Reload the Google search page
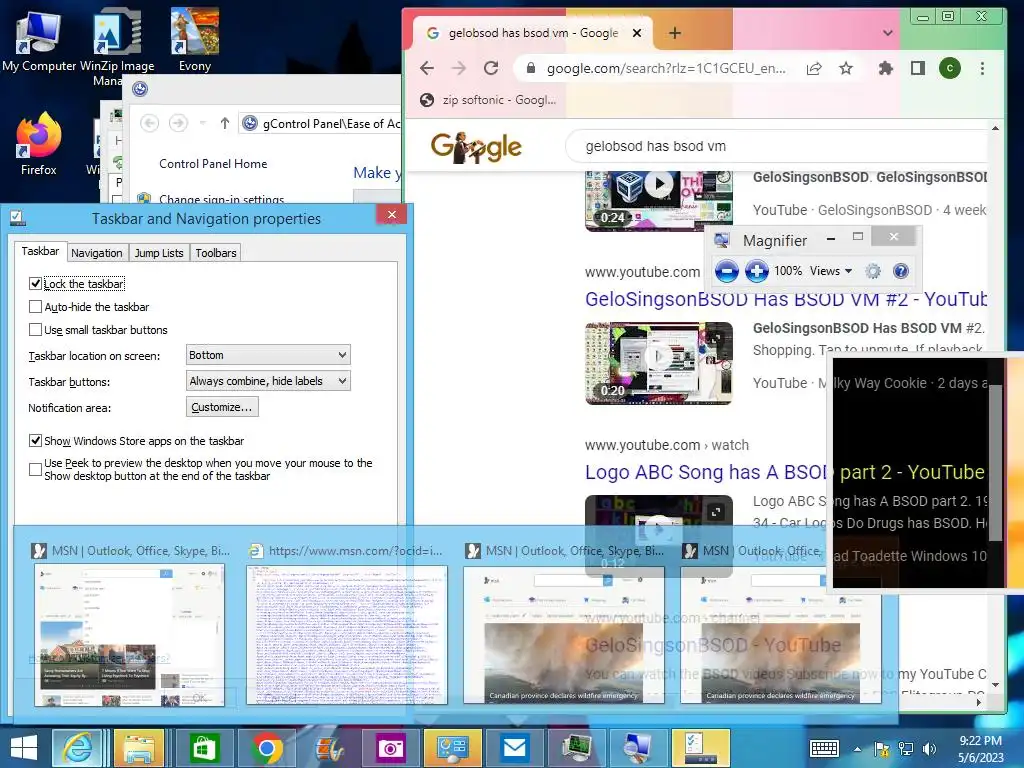The height and width of the screenshot is (768, 1024). click(x=491, y=68)
